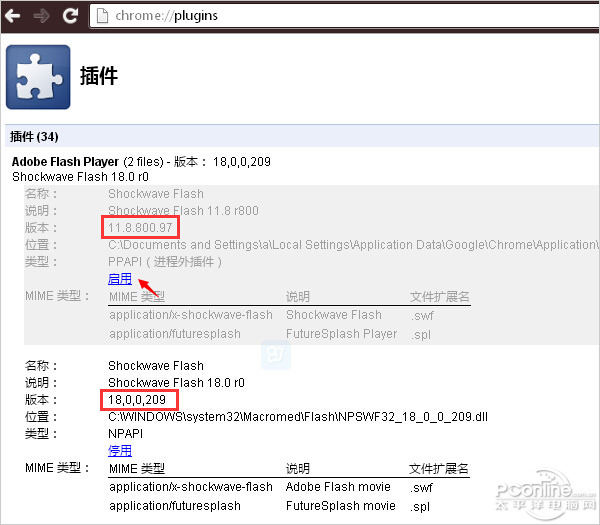
Task: Focus the chrome://plugins address field
Action: tap(300, 16)
